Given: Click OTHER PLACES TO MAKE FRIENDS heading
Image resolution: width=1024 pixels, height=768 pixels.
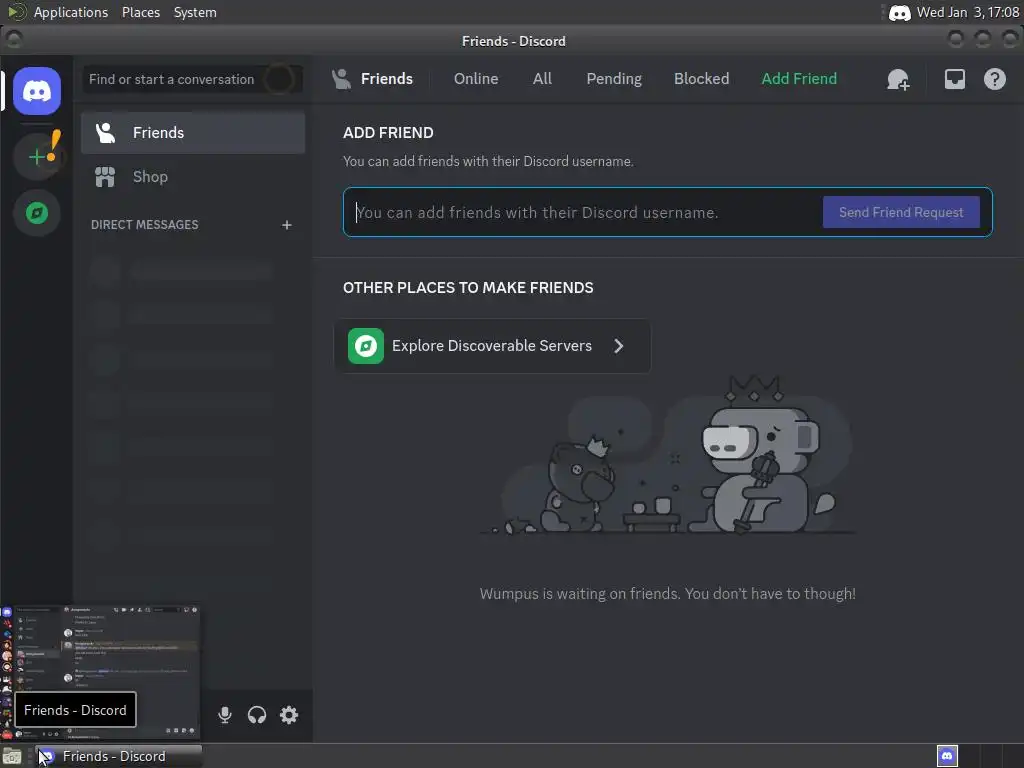Looking at the screenshot, I should [x=468, y=288].
